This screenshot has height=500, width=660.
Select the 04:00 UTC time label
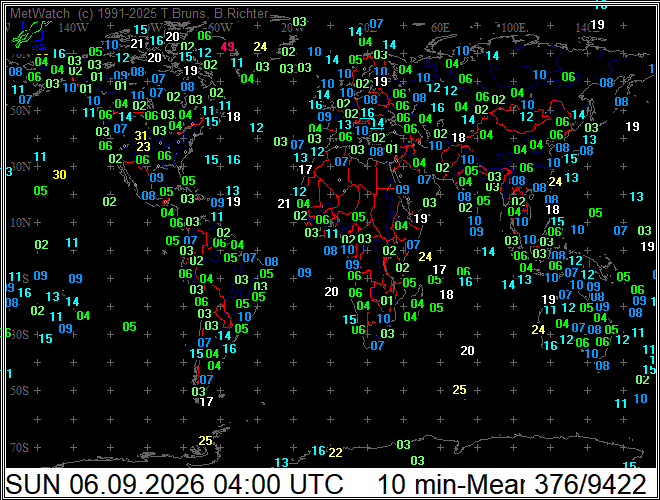[x=278, y=484]
